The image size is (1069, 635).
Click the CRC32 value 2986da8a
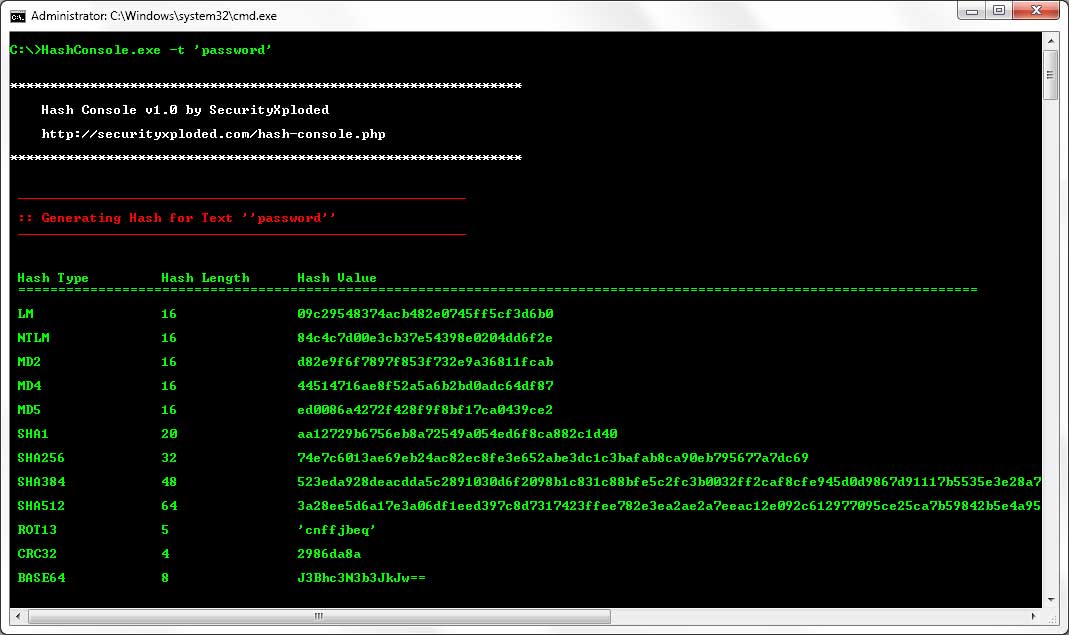pyautogui.click(x=329, y=554)
